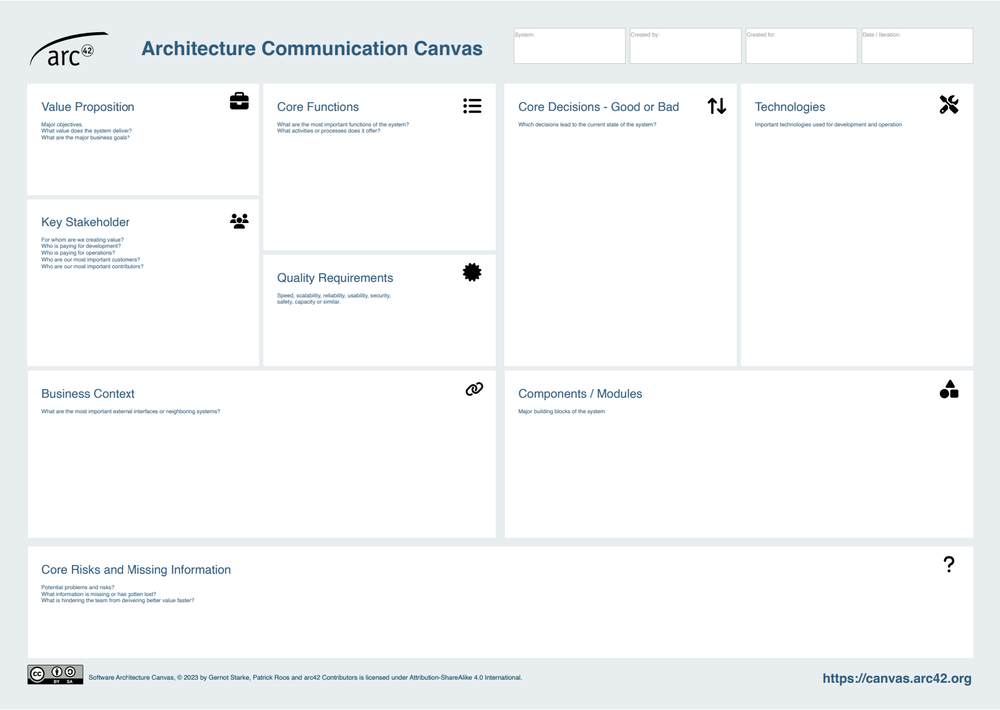Click the Architecture Communication Canvas title

[312, 48]
